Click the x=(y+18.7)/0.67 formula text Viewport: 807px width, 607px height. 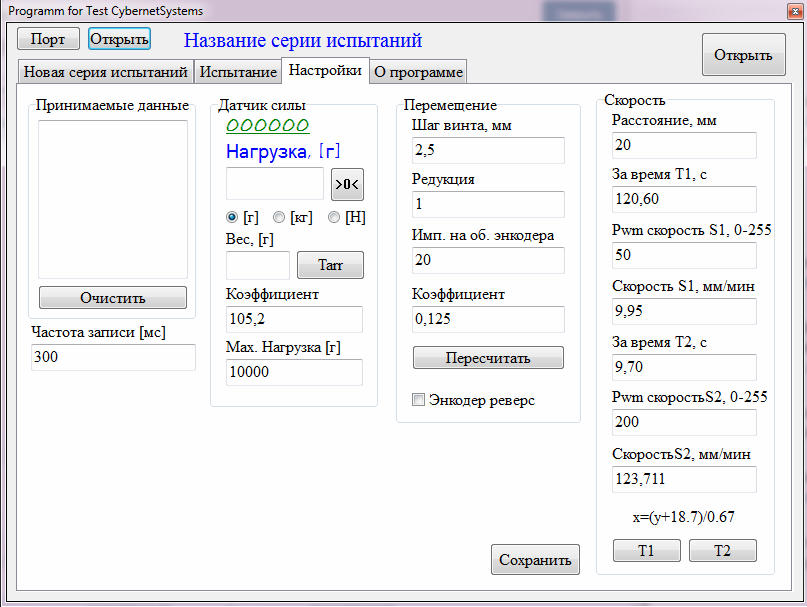[683, 517]
